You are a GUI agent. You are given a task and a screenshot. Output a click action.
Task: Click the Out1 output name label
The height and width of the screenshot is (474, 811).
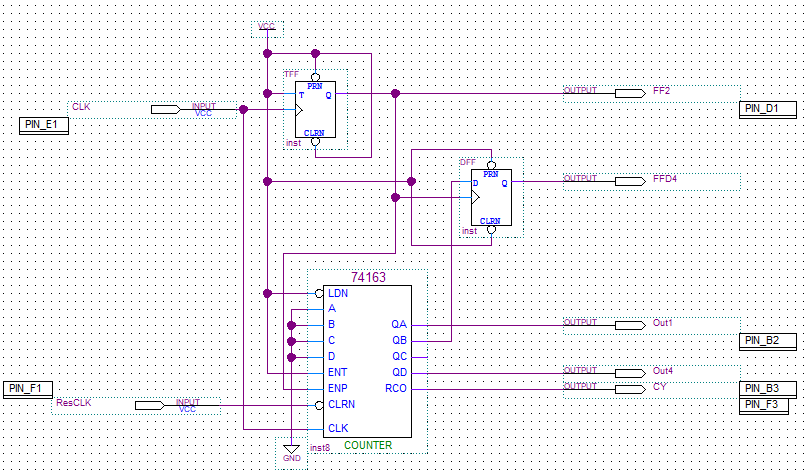(x=663, y=322)
